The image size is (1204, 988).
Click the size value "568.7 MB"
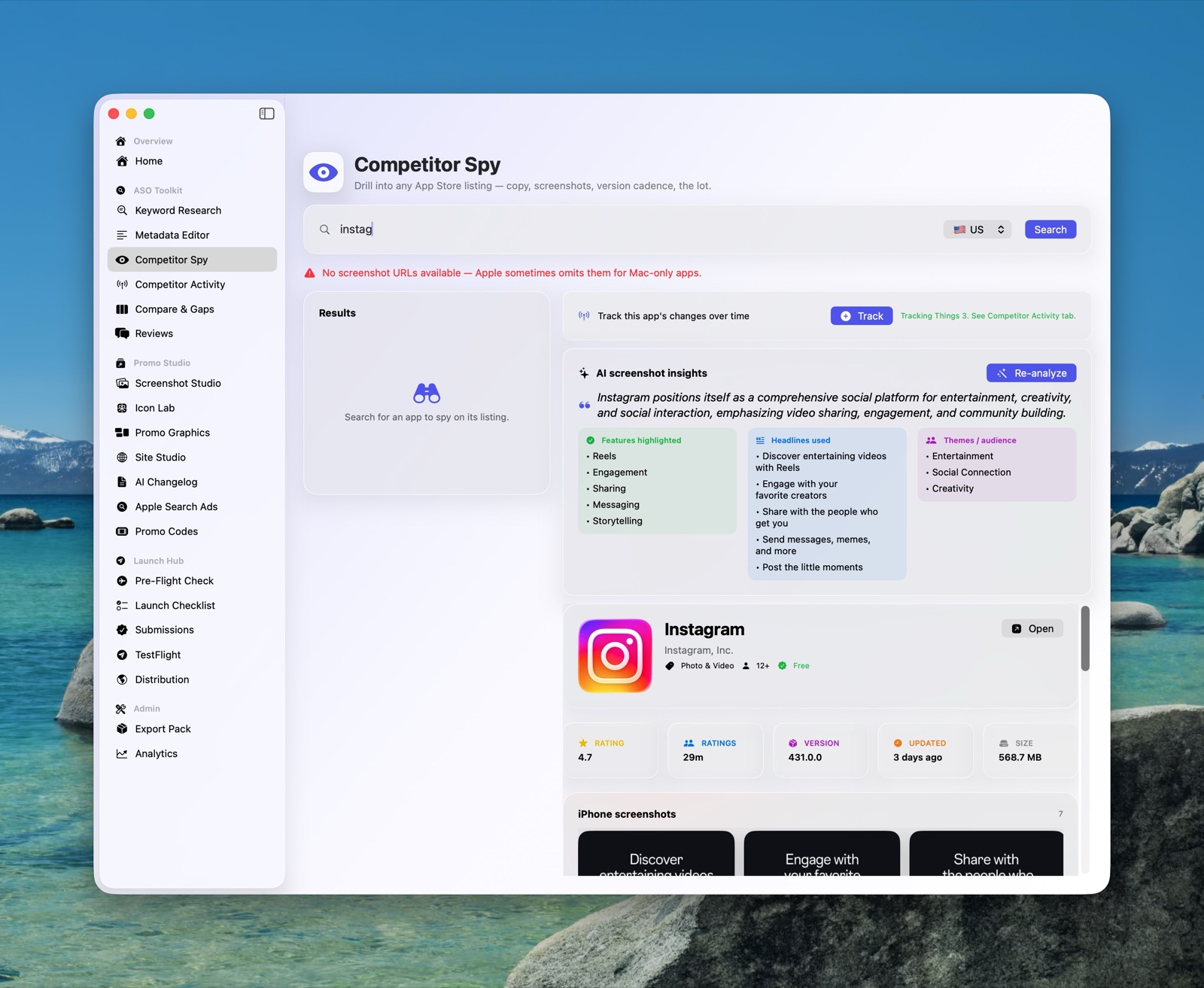[x=1020, y=758]
